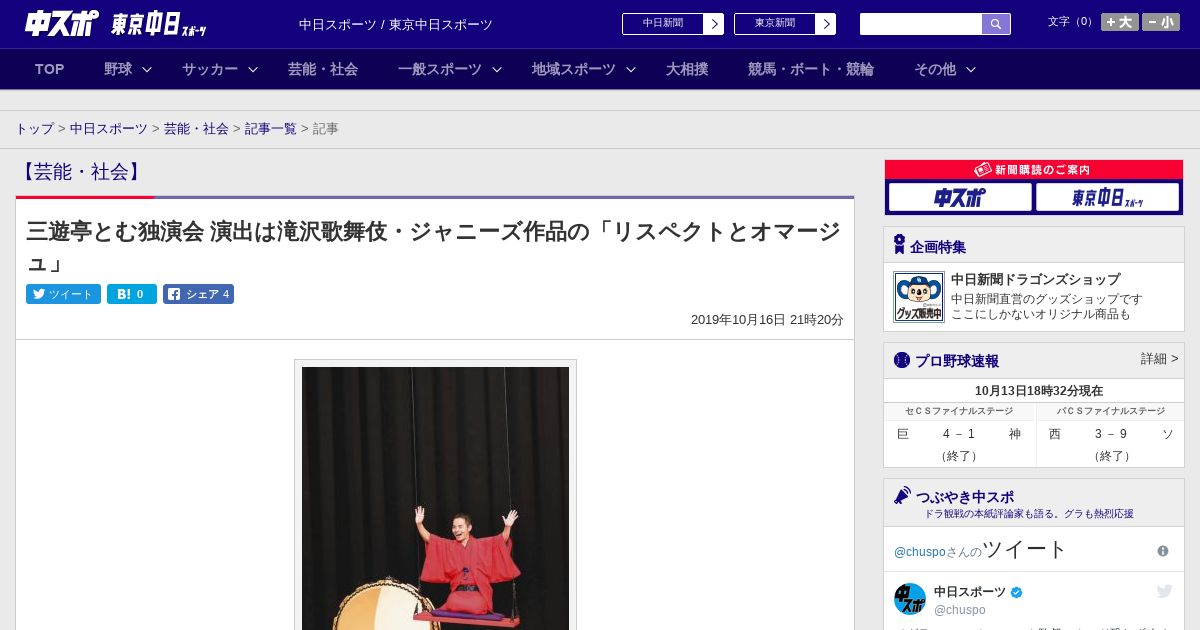Expand the サッカー dropdown chevron

point(253,69)
